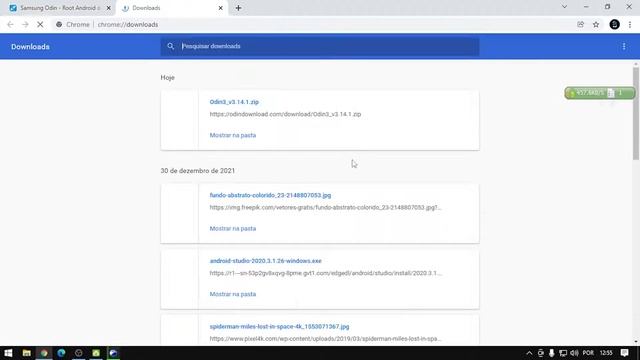
Task: Go back to previous page
Action: click(10, 24)
